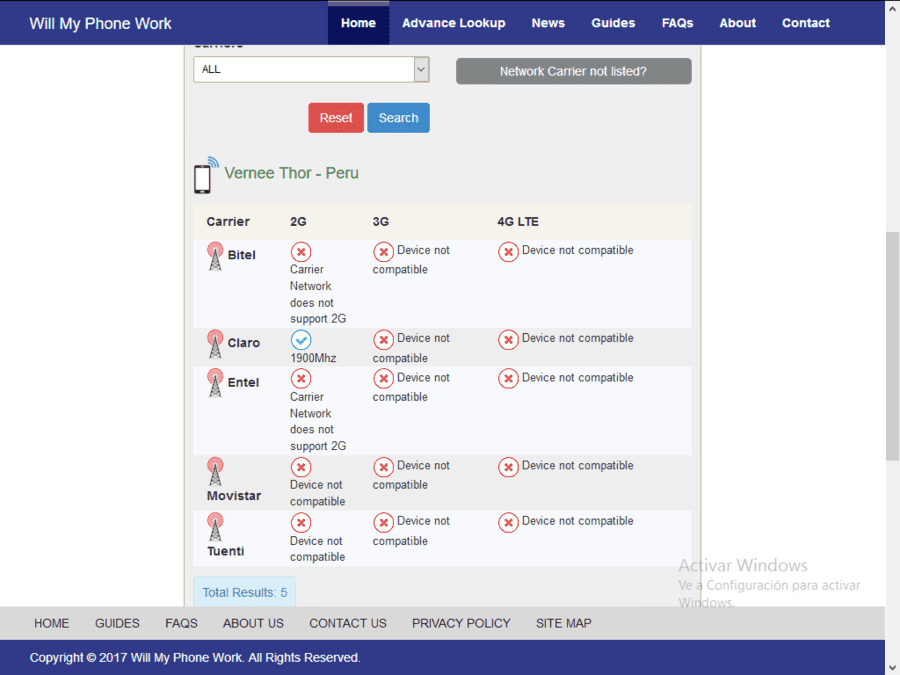Click the 3G column header

tap(381, 222)
